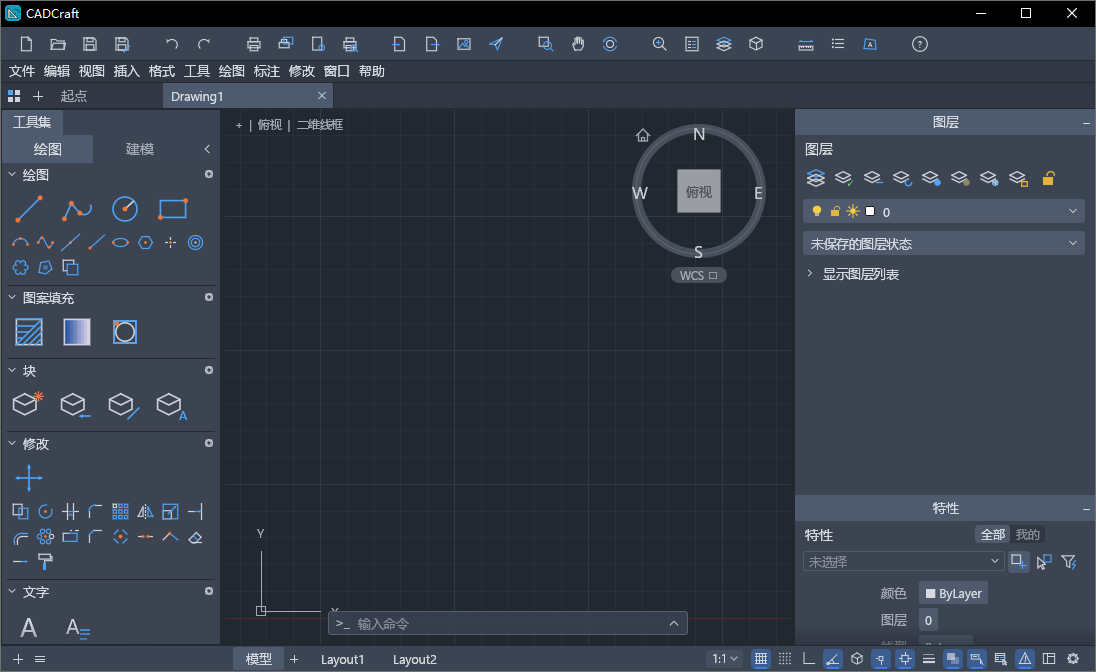
Task: Open the 1:1 scale dropdown
Action: [725, 659]
